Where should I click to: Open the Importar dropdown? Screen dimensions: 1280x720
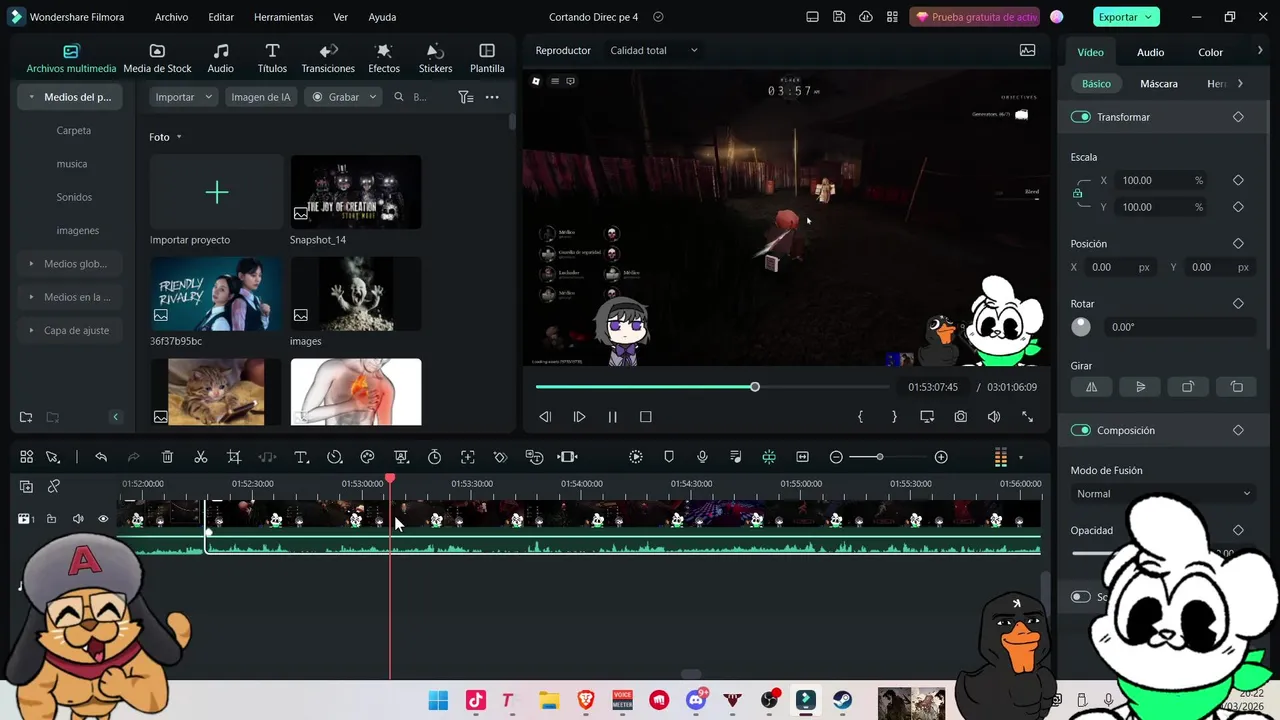(x=183, y=97)
